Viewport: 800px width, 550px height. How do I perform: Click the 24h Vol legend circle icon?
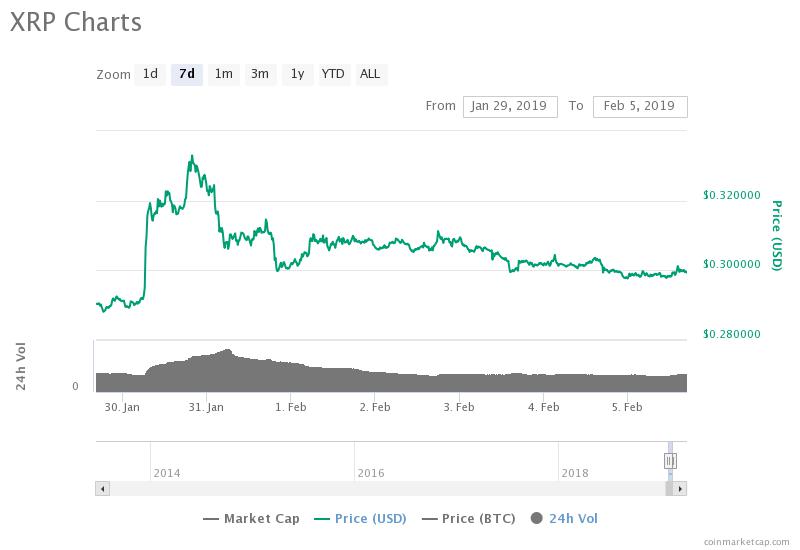[536, 518]
